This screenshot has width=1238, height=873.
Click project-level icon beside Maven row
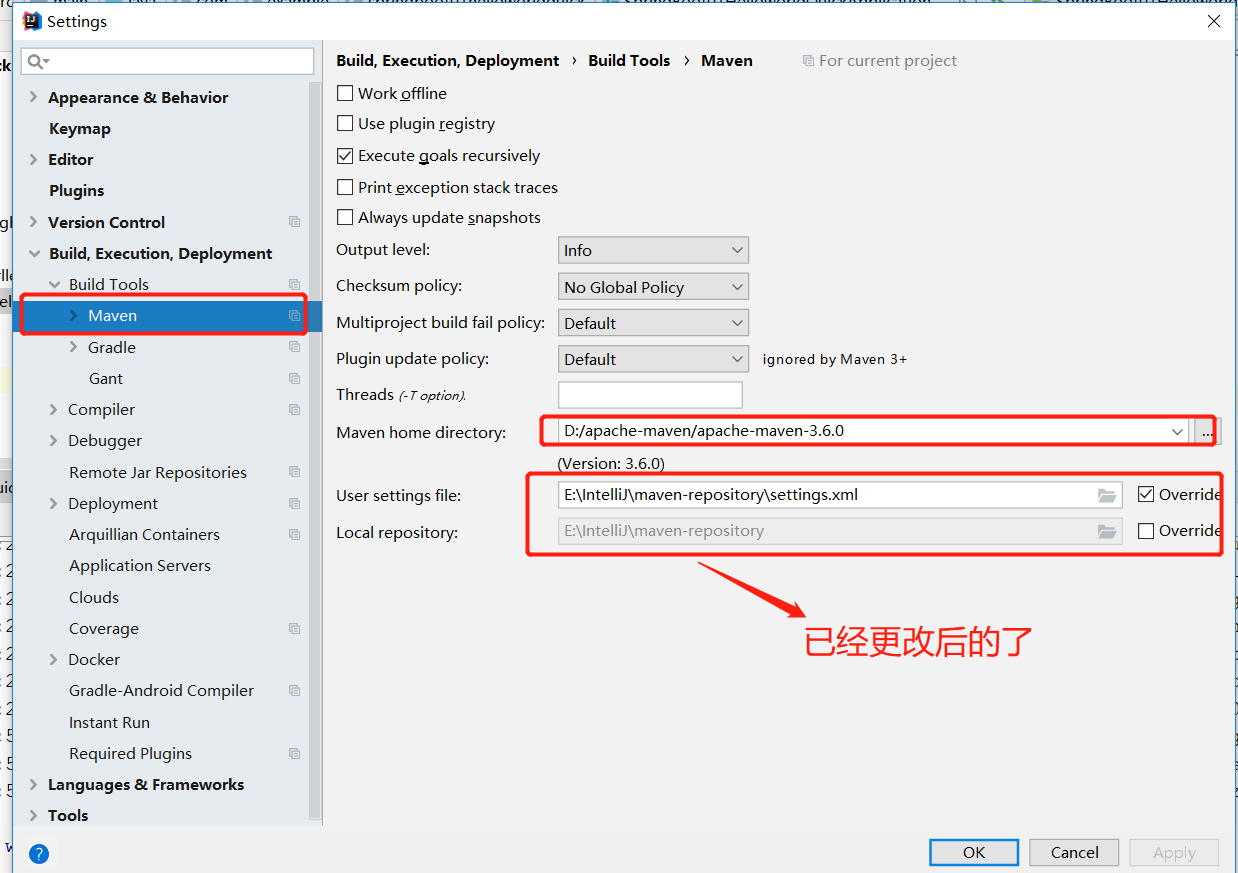coord(294,315)
